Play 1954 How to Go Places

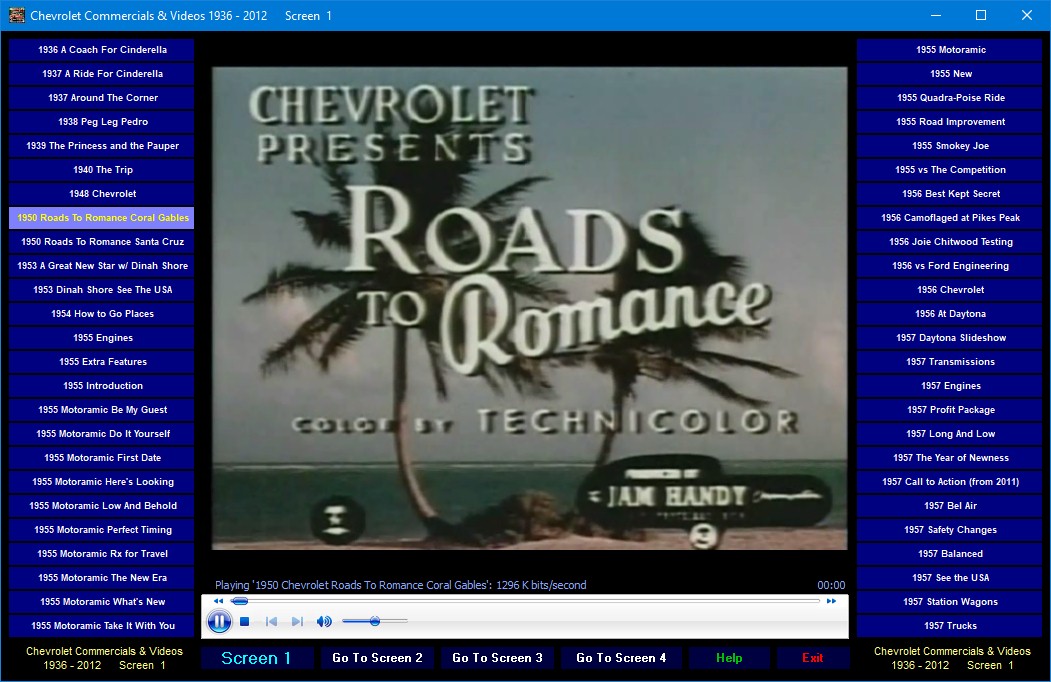point(102,314)
